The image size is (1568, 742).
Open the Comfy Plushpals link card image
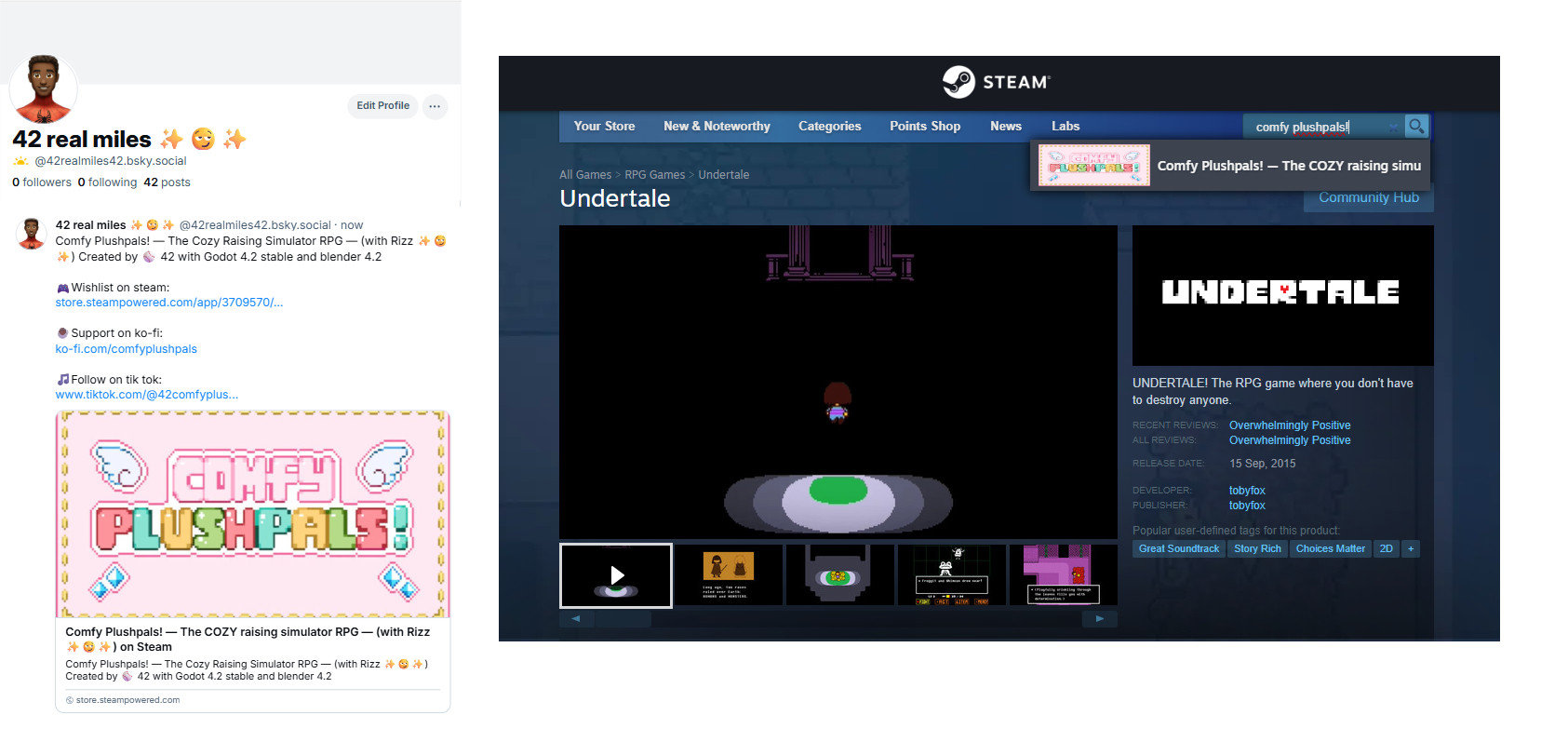click(252, 514)
